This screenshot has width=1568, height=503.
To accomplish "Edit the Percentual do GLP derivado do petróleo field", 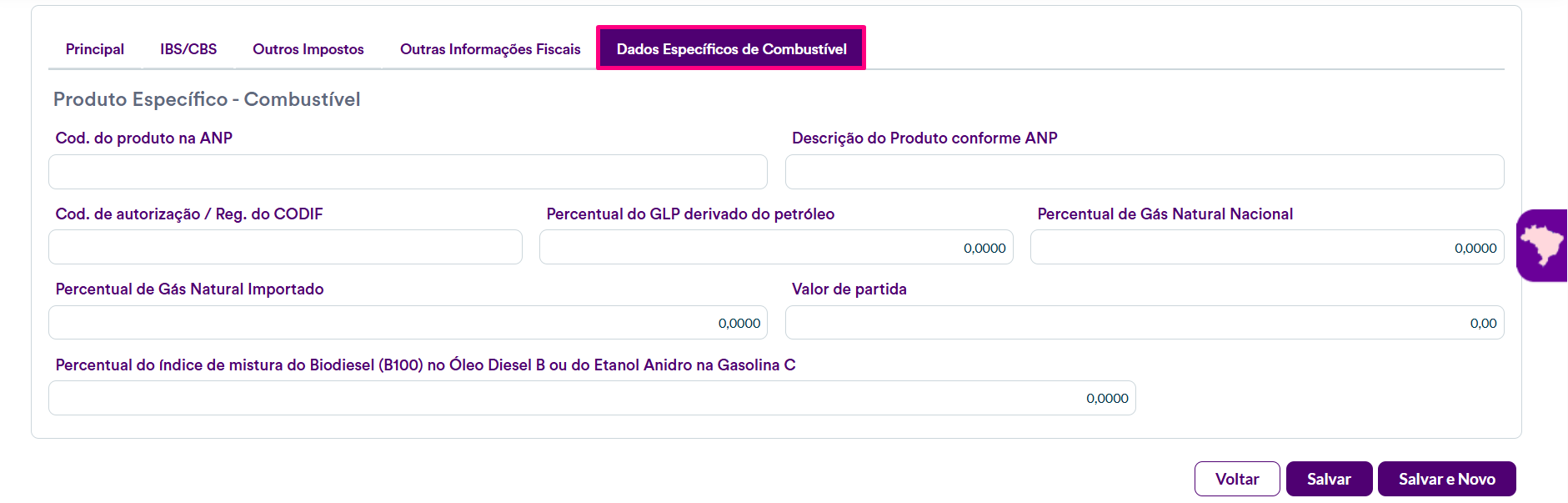I will tap(775, 248).
